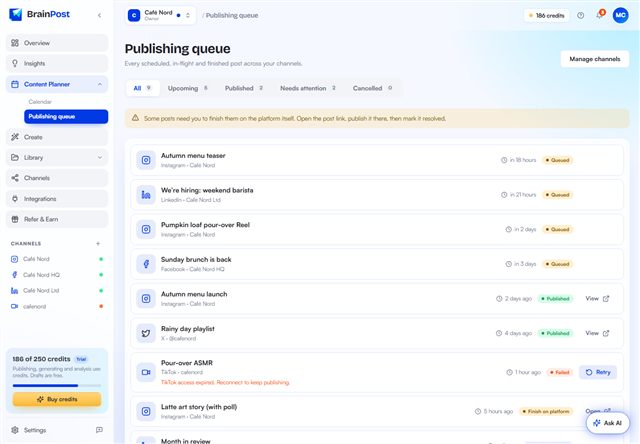640x444 pixels.
Task: Click the TikTok icon on Pour-over ASMR
Action: [x=146, y=372]
